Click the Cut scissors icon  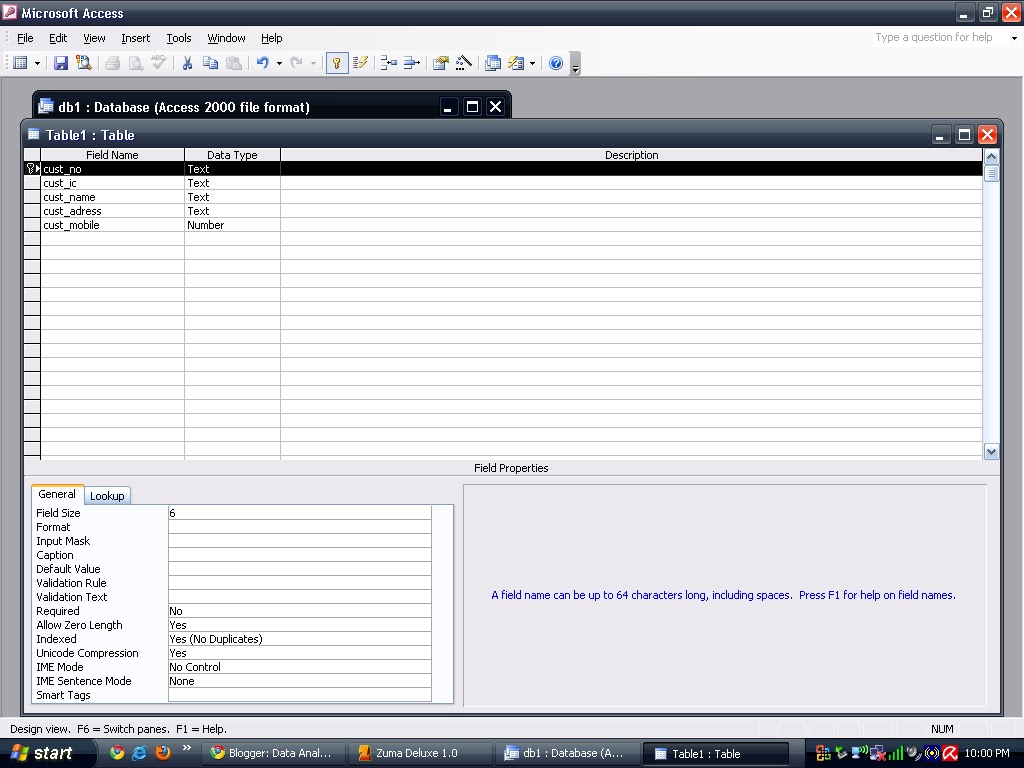(x=187, y=63)
